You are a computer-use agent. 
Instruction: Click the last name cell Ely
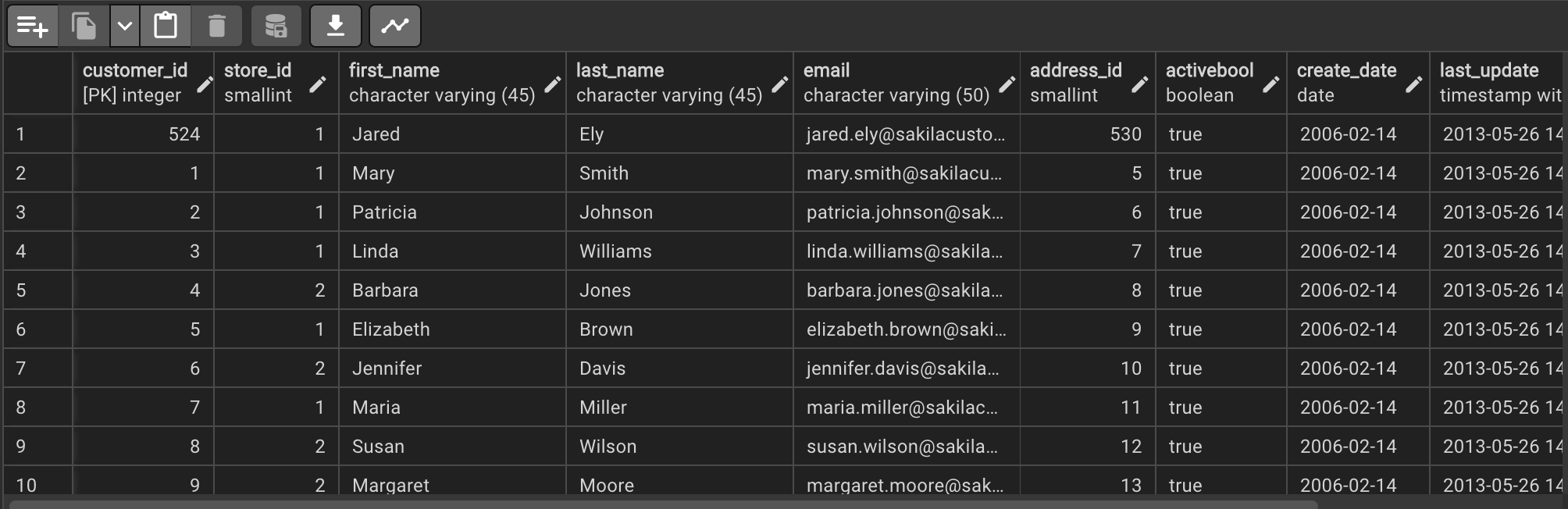679,134
